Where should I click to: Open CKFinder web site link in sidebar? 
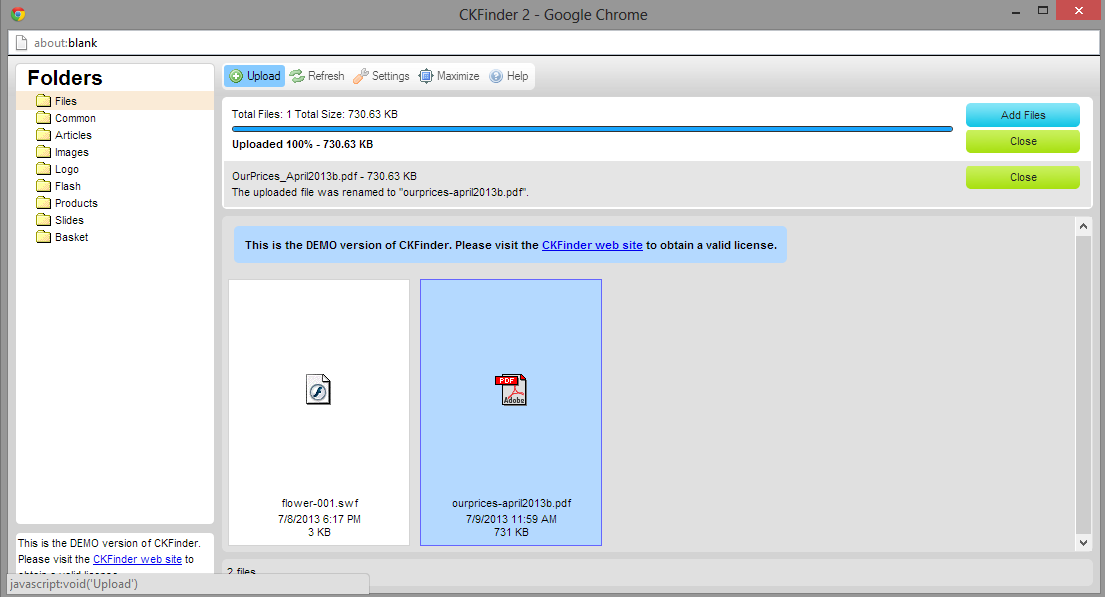point(137,559)
